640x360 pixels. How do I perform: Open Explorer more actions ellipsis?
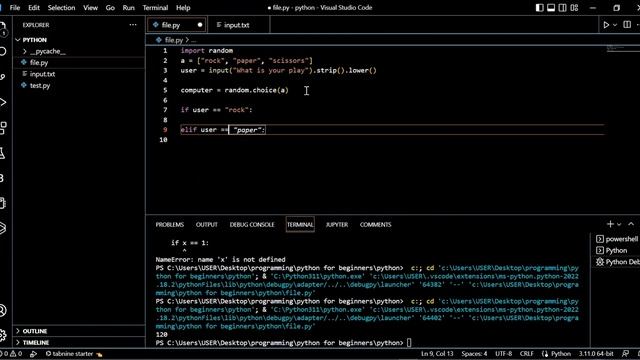point(133,25)
